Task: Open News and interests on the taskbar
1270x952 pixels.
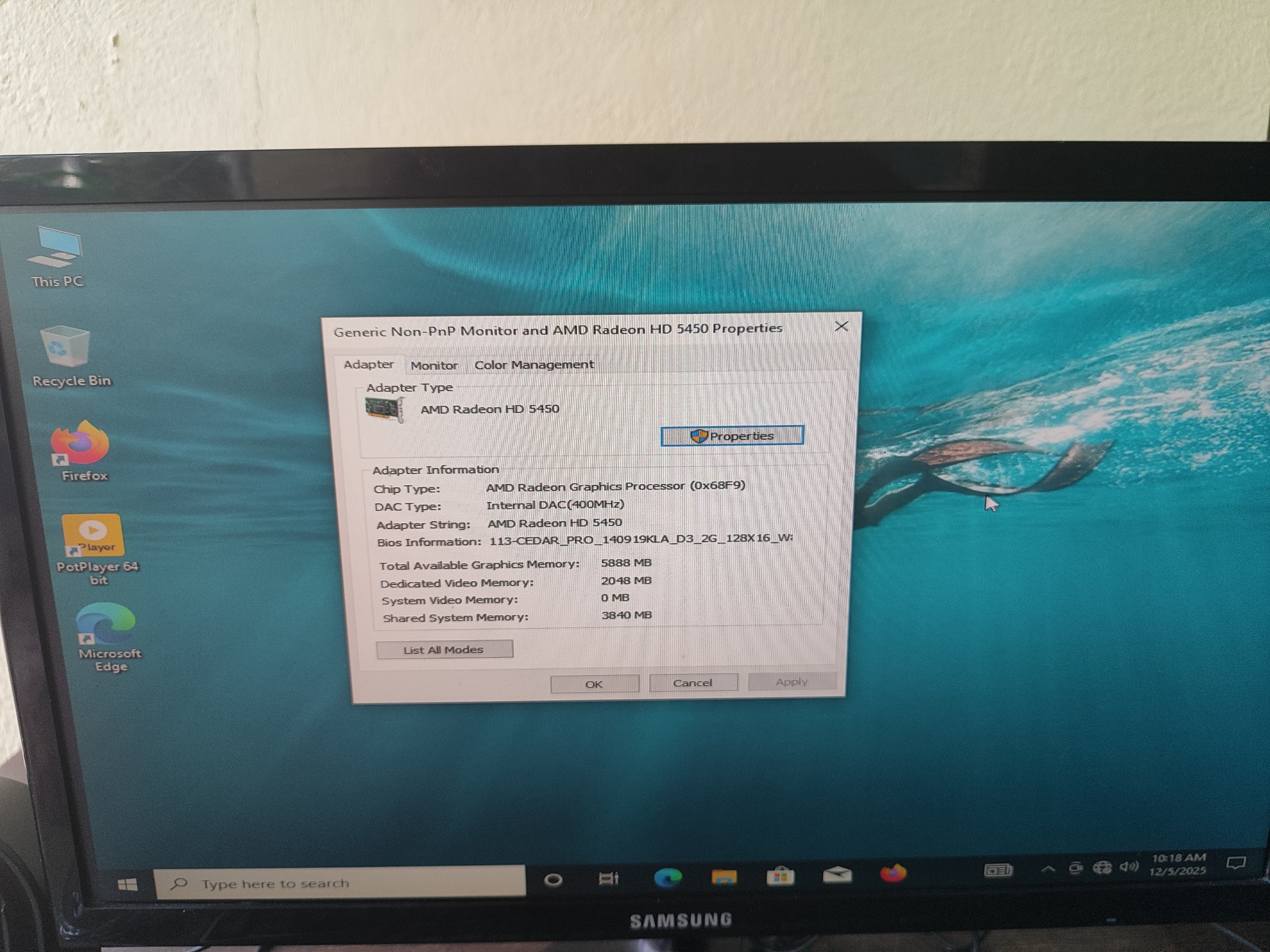Action: tap(999, 871)
